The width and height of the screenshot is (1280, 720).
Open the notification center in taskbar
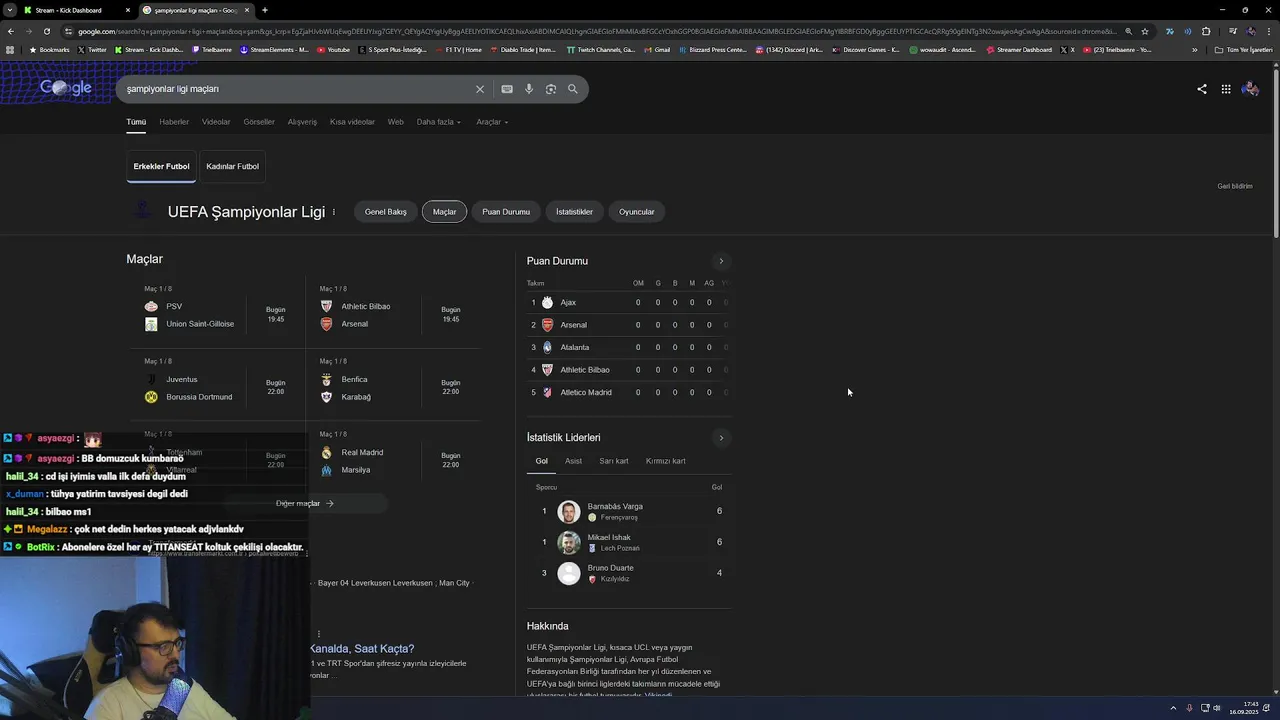[1268, 708]
